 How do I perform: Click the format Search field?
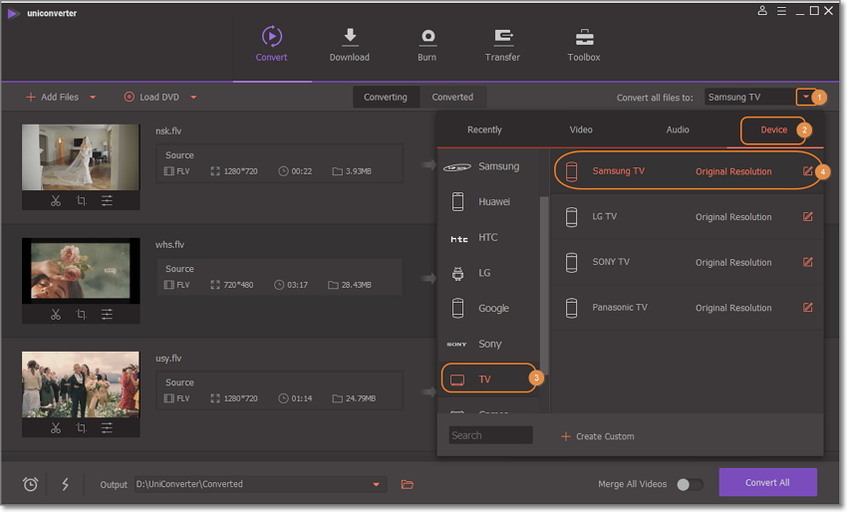click(490, 435)
